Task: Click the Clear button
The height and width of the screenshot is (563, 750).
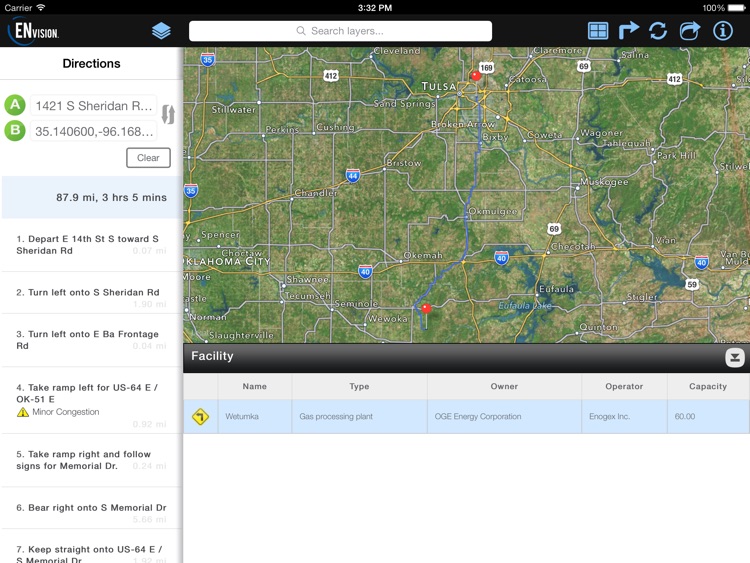Action: (148, 158)
